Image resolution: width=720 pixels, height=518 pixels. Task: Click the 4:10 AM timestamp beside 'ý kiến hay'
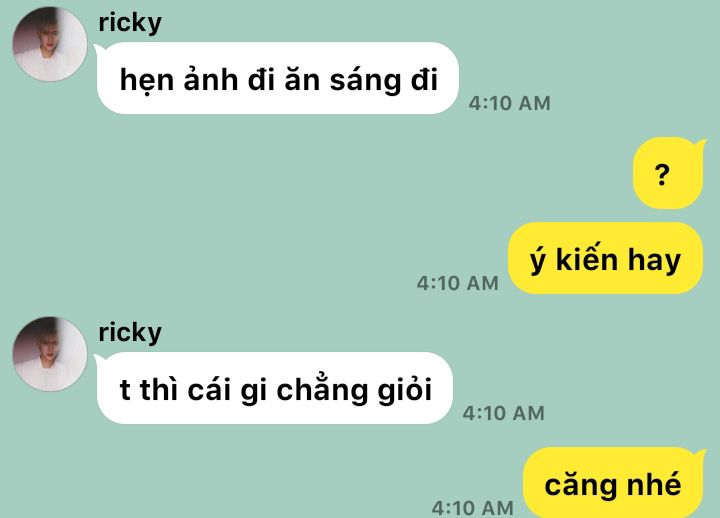click(457, 283)
